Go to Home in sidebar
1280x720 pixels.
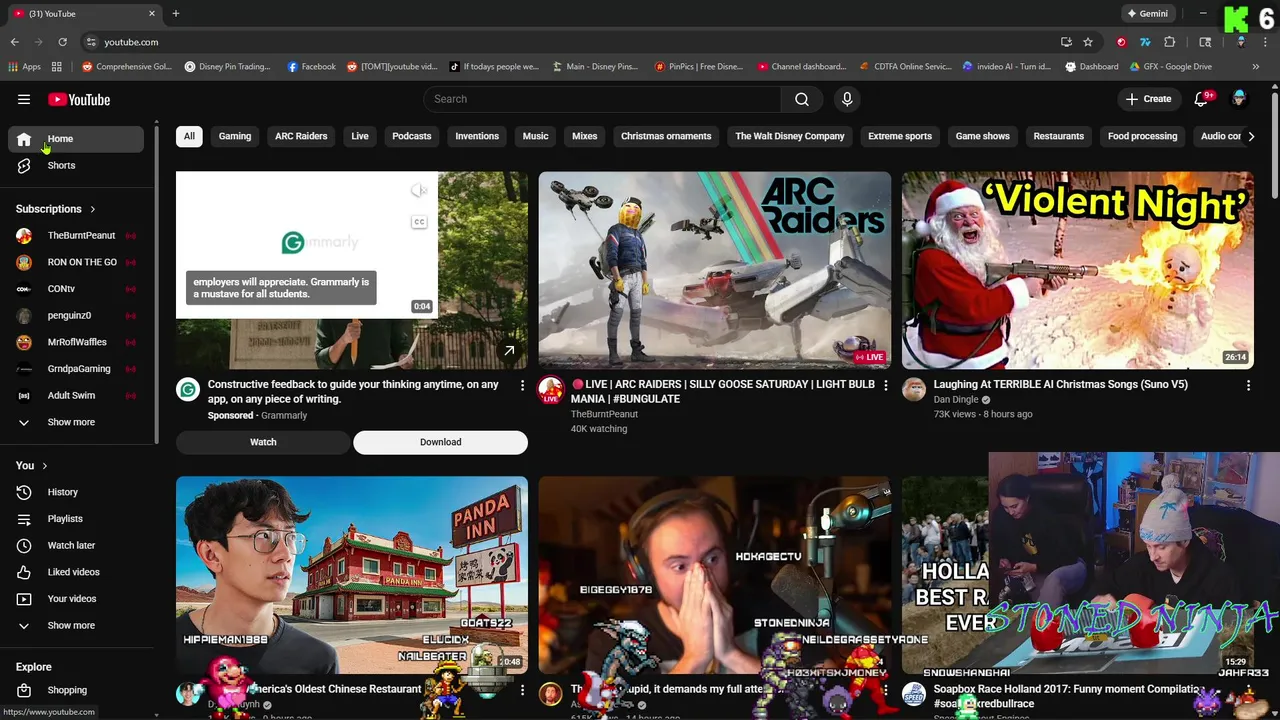(76, 139)
